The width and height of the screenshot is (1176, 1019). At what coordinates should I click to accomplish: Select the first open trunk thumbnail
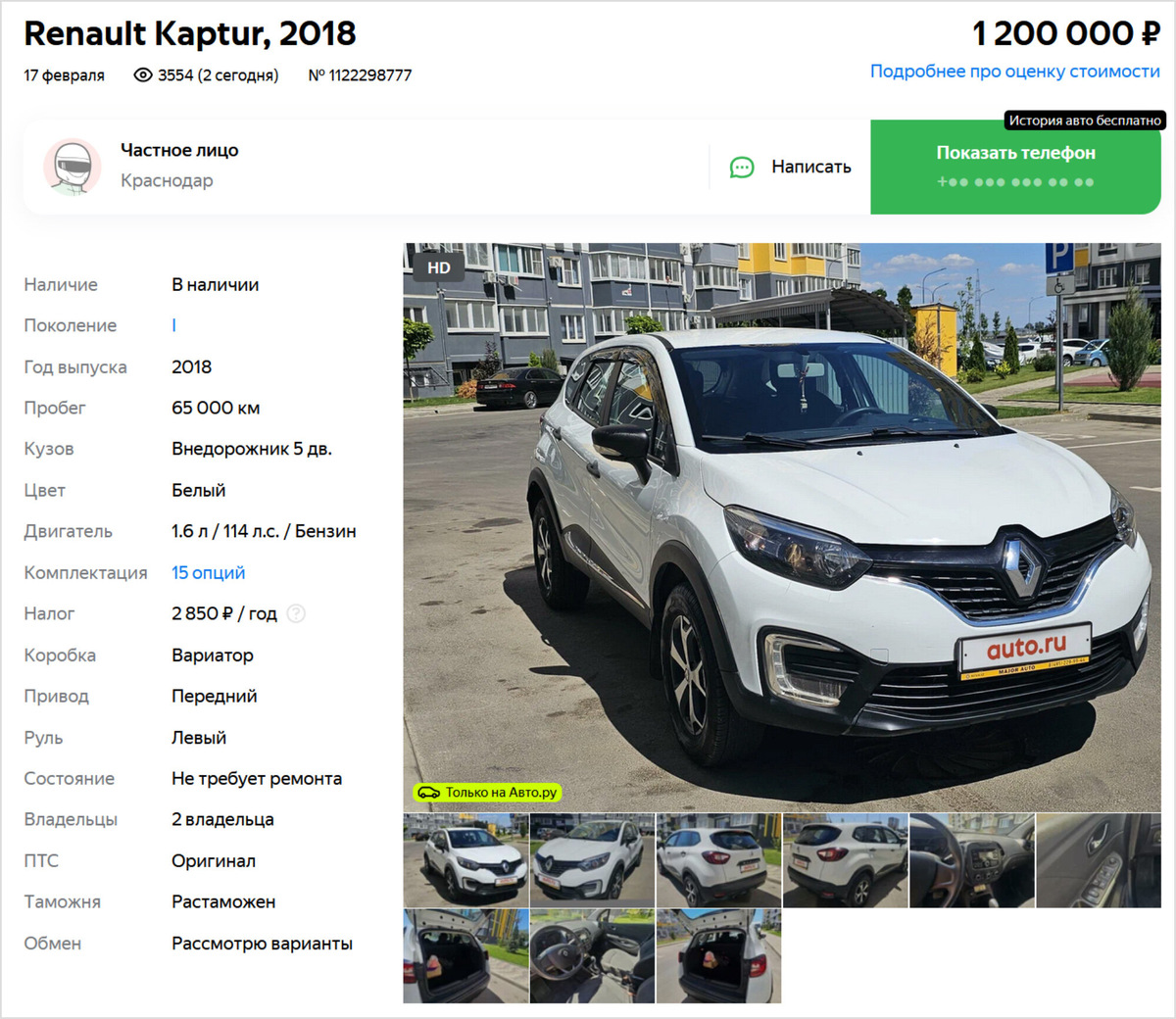coord(465,956)
